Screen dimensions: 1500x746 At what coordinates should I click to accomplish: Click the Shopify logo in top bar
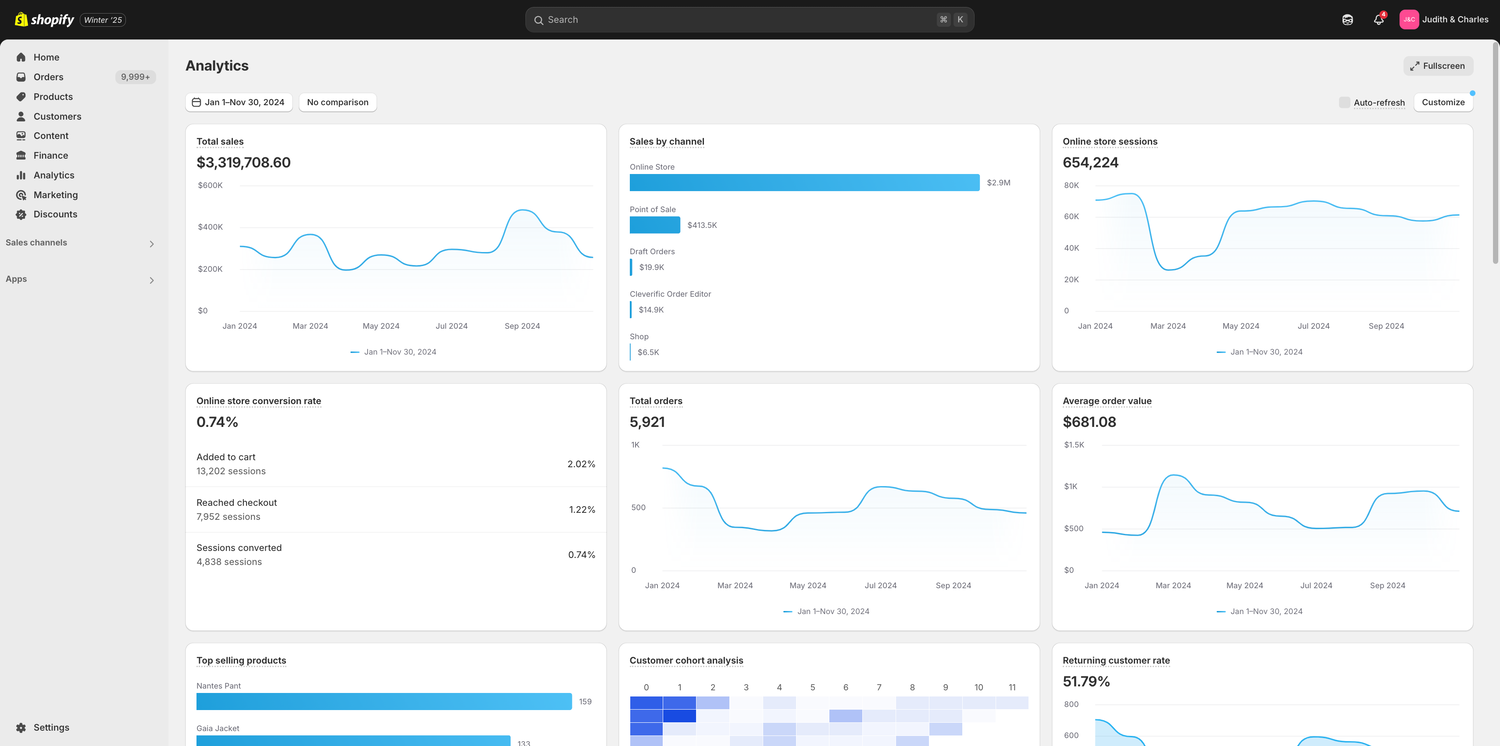click(x=44, y=19)
